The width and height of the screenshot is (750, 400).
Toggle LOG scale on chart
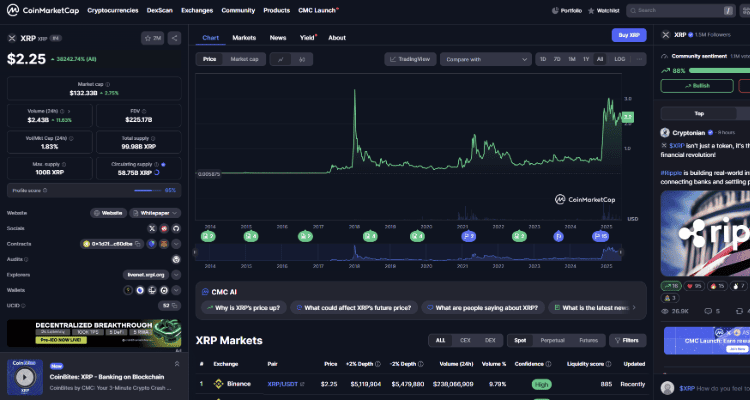tap(619, 59)
